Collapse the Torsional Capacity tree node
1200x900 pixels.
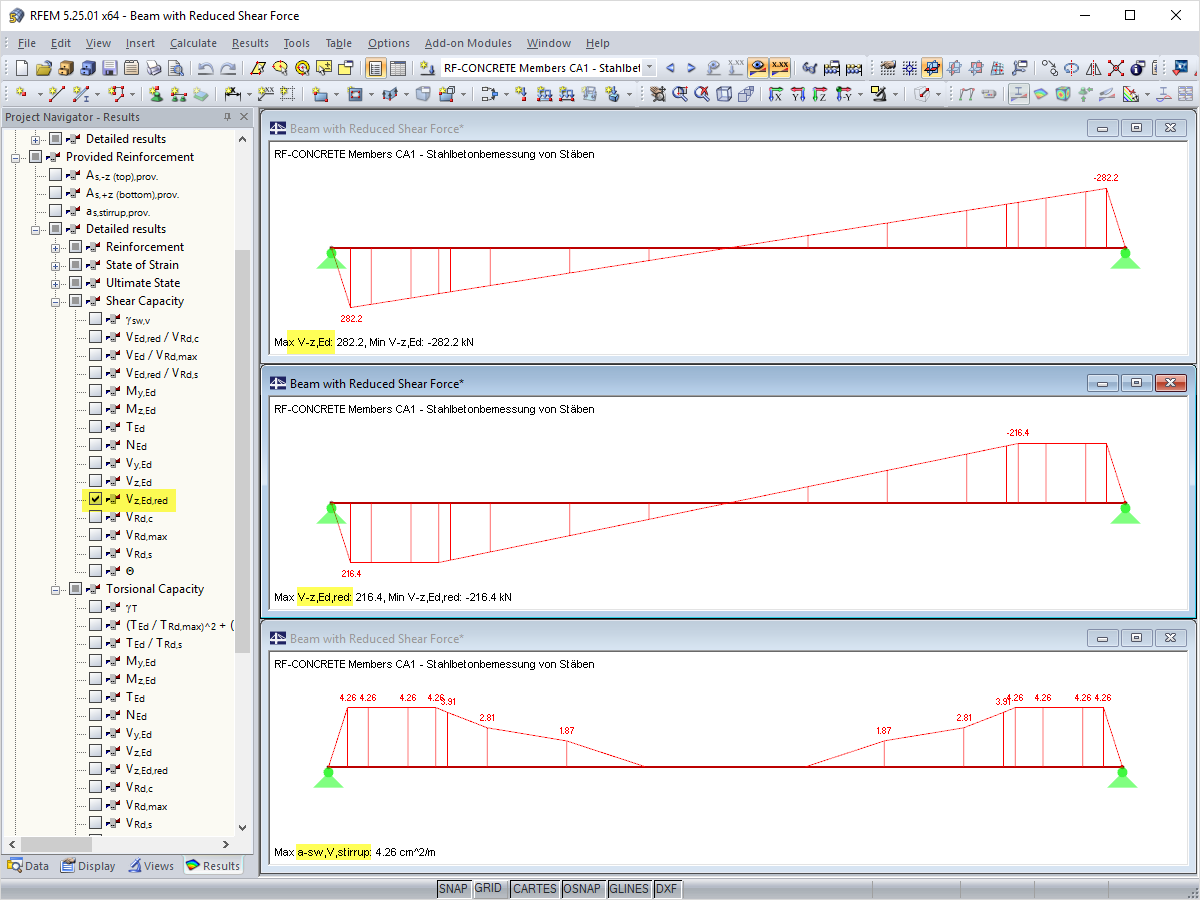pyautogui.click(x=56, y=589)
